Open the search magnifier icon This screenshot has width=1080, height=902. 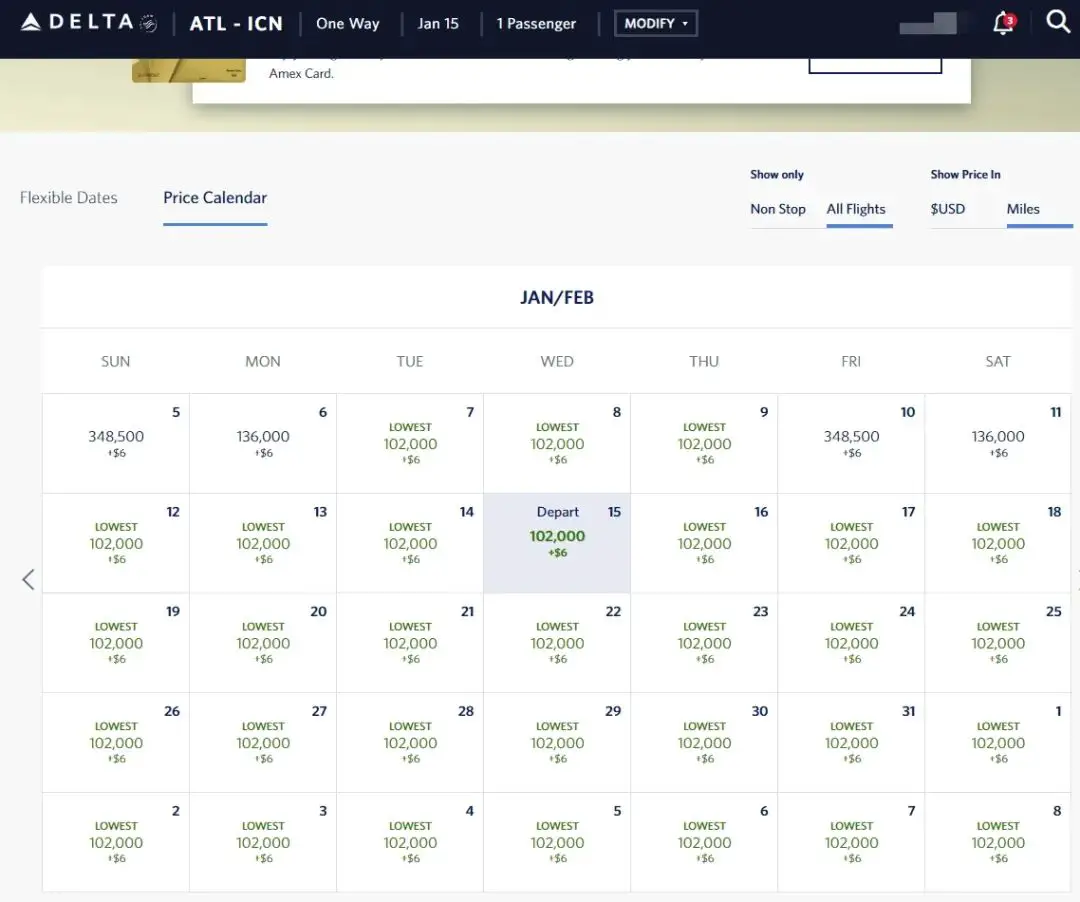[1058, 22]
